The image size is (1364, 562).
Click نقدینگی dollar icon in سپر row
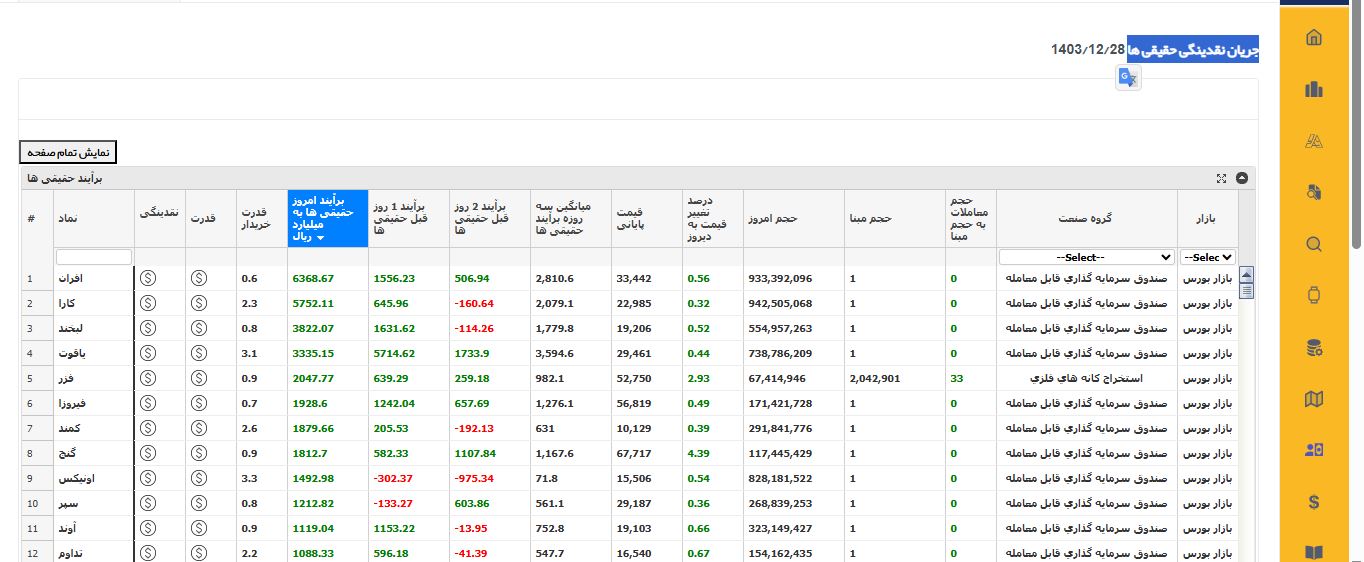[x=148, y=503]
